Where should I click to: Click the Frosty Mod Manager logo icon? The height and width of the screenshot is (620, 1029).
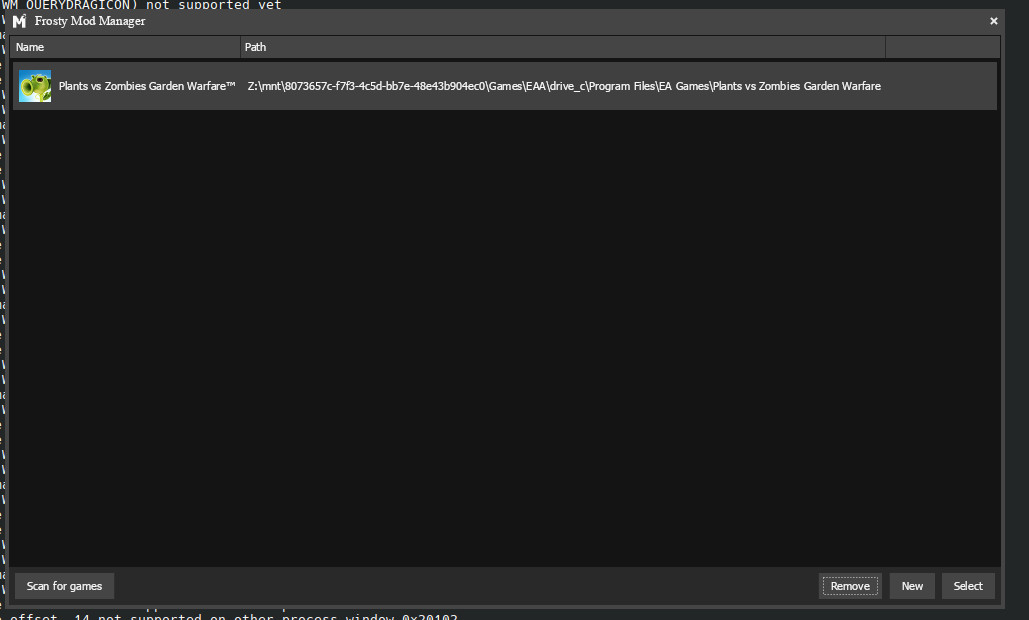(19, 21)
